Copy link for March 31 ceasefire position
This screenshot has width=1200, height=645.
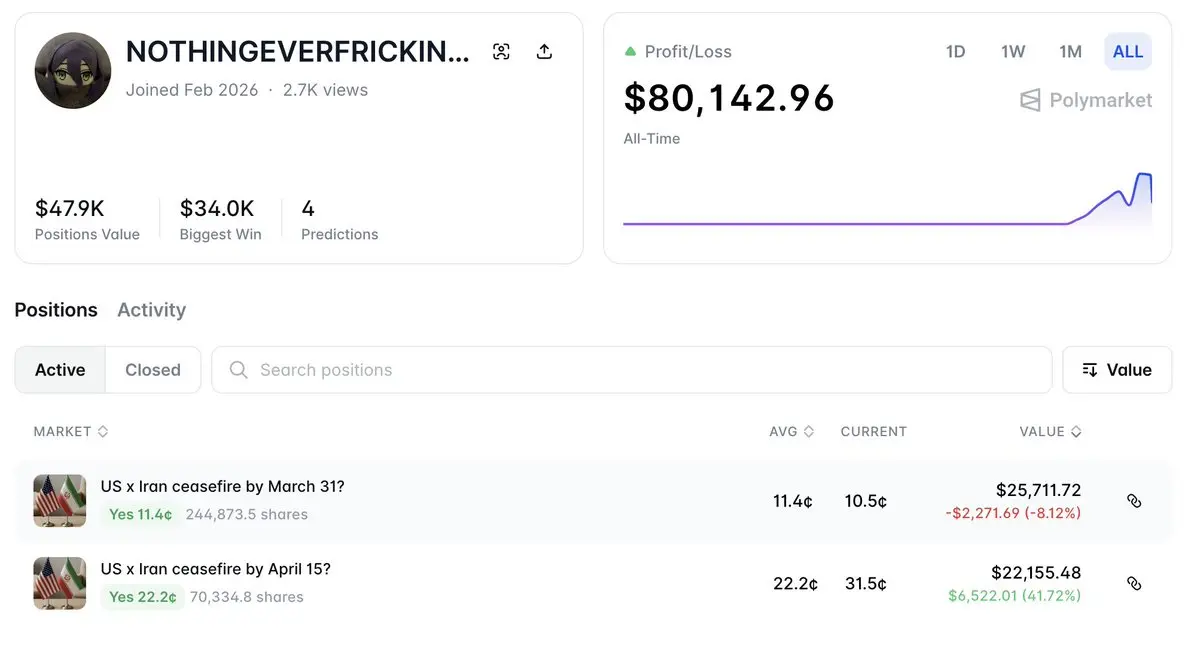1134,501
